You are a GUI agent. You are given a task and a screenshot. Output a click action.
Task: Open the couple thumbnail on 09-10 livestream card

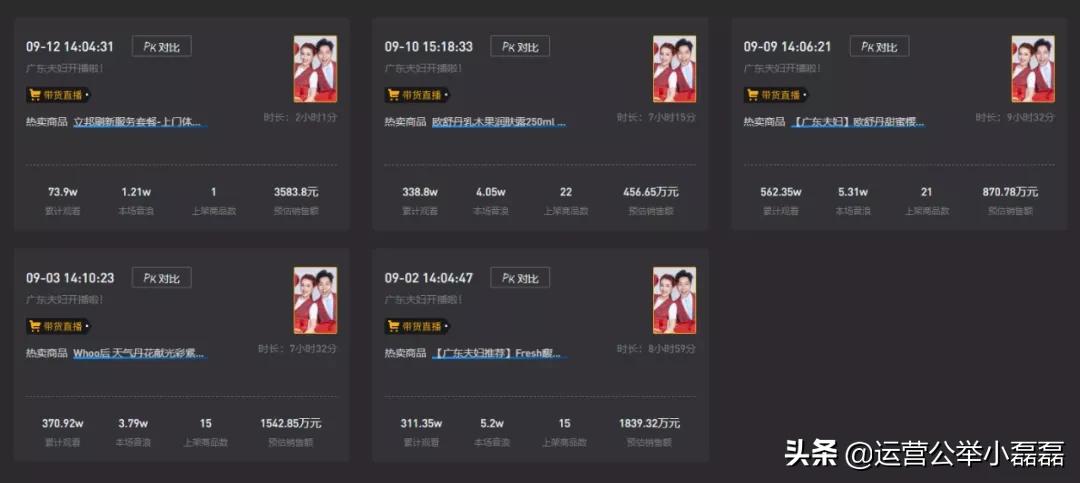[674, 69]
